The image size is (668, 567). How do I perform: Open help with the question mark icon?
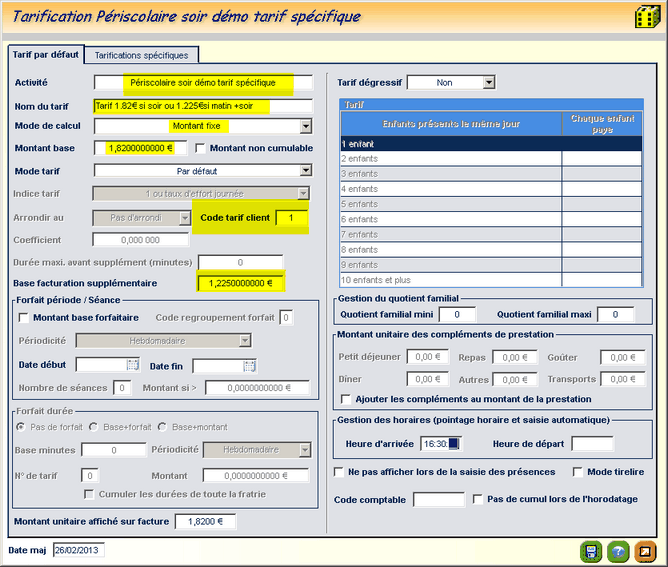618,551
